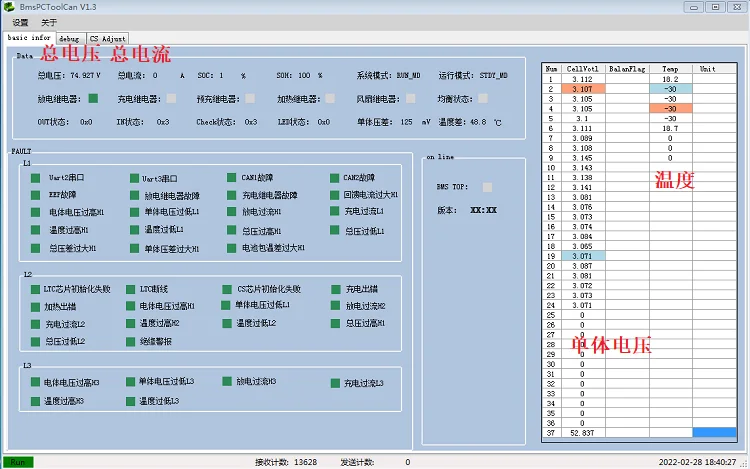
Task: Open the 设置 menu
Action: pos(20,22)
